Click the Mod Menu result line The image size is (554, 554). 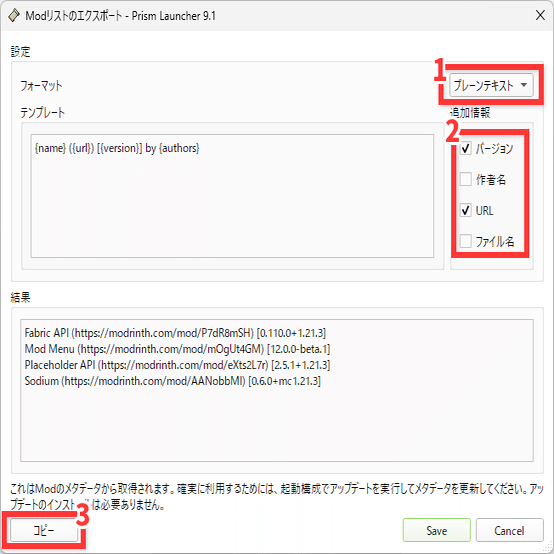click(177, 349)
